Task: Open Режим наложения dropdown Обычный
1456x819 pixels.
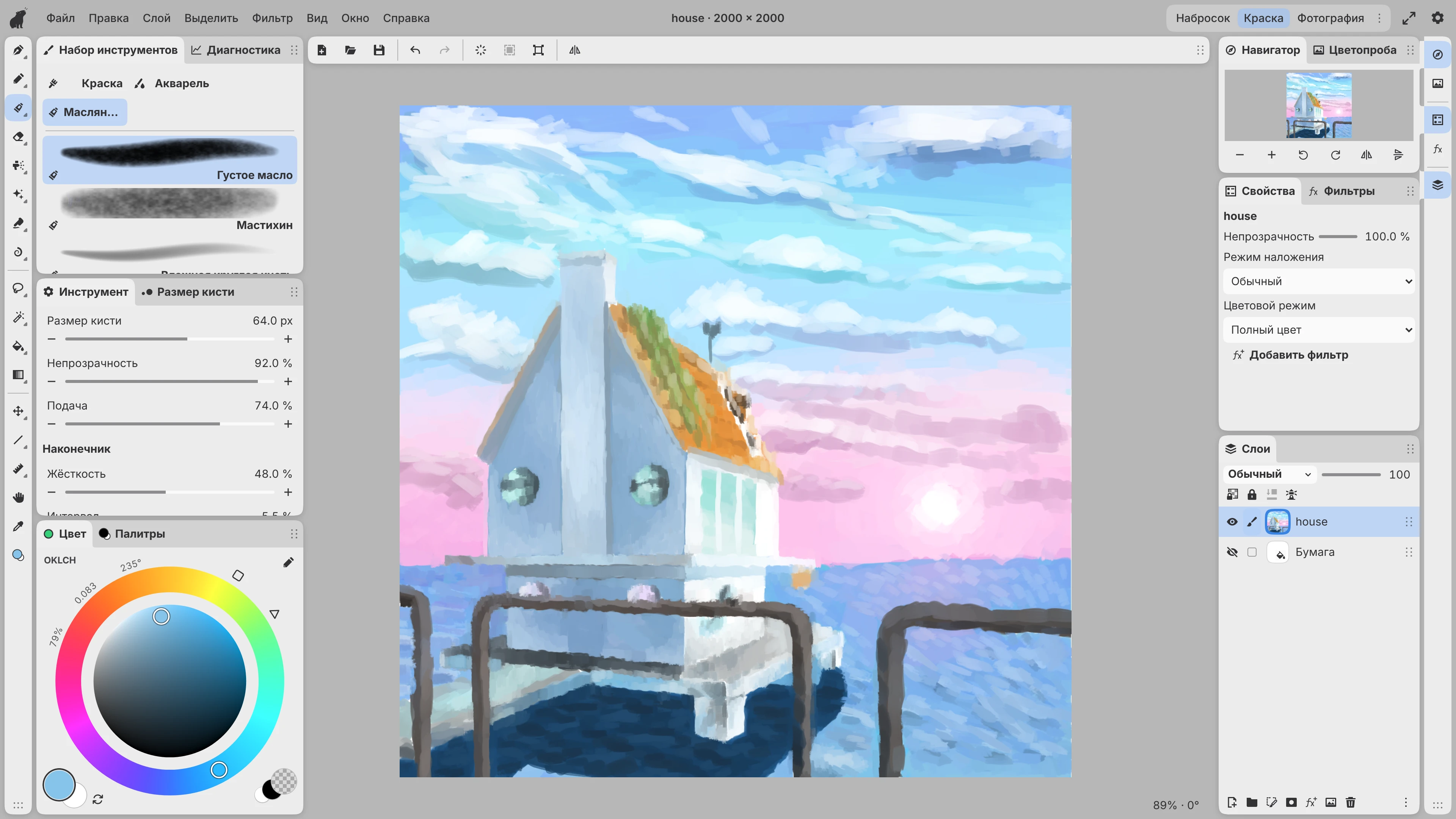Action: pyautogui.click(x=1319, y=281)
